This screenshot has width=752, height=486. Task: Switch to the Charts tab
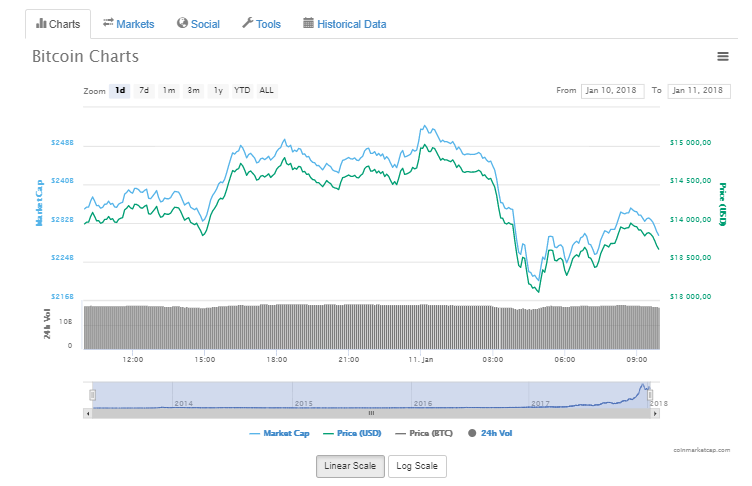point(58,24)
